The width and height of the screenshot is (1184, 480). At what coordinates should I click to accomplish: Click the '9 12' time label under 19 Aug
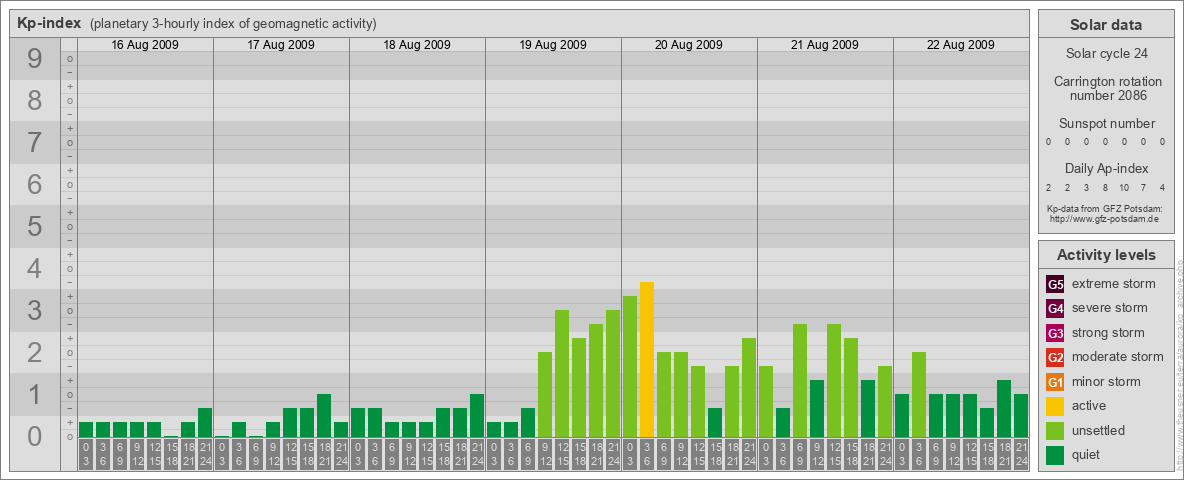click(x=544, y=454)
